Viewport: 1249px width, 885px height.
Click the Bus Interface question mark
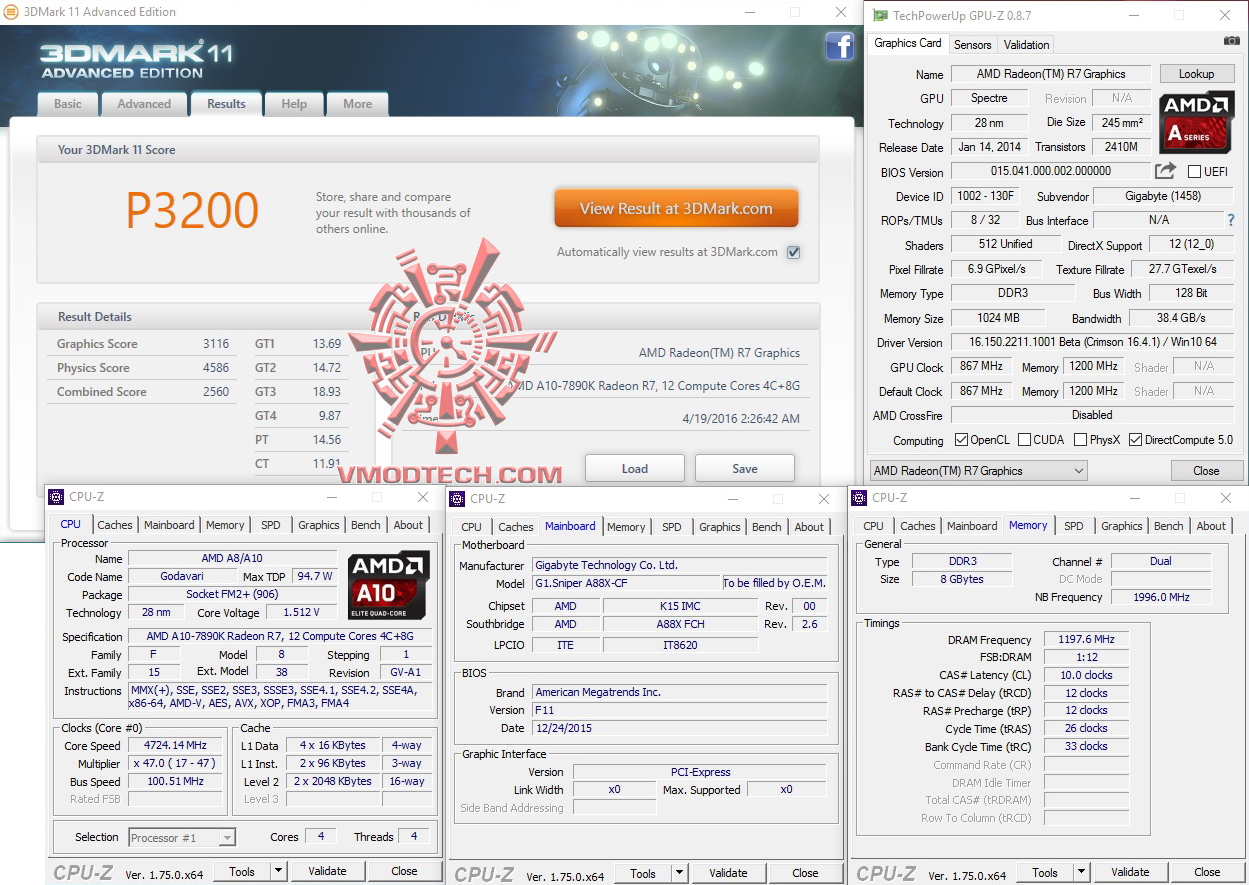pyautogui.click(x=1231, y=220)
